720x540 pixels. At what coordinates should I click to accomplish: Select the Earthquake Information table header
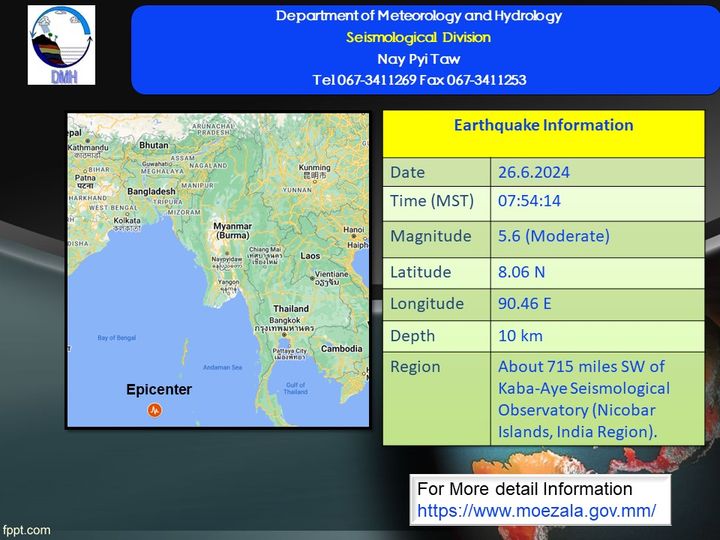pos(543,126)
